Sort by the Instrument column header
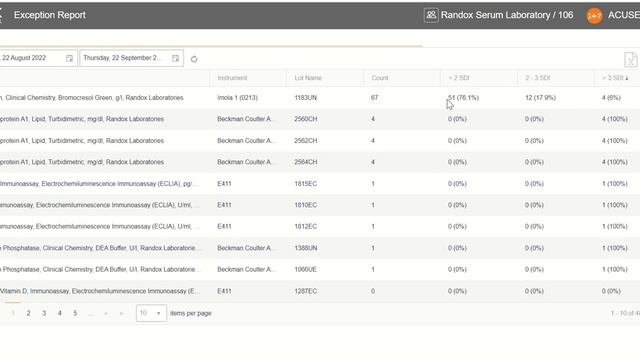Viewport: 640px width, 360px height. [232, 78]
